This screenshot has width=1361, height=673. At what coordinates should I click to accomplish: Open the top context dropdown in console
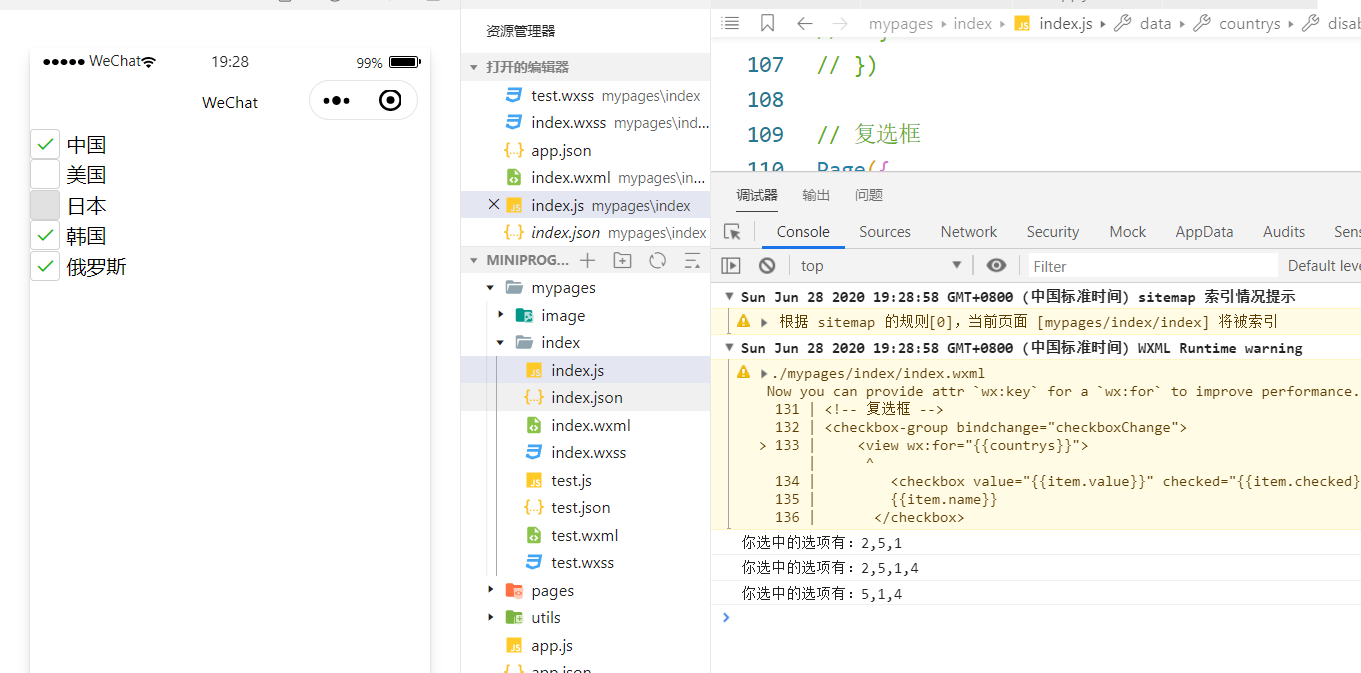(881, 265)
